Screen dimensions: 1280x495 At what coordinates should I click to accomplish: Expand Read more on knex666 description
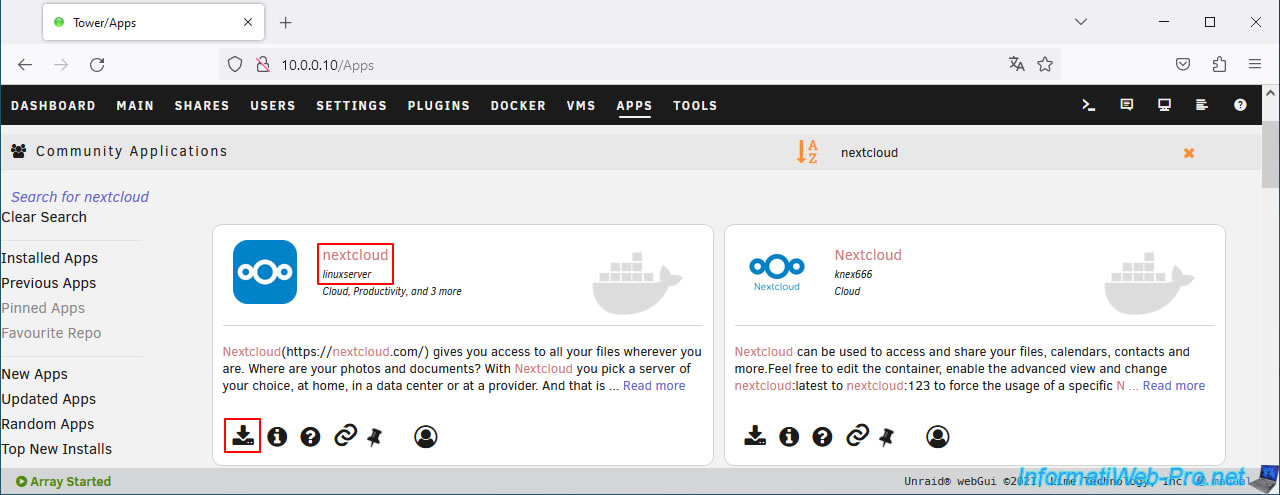(1173, 386)
